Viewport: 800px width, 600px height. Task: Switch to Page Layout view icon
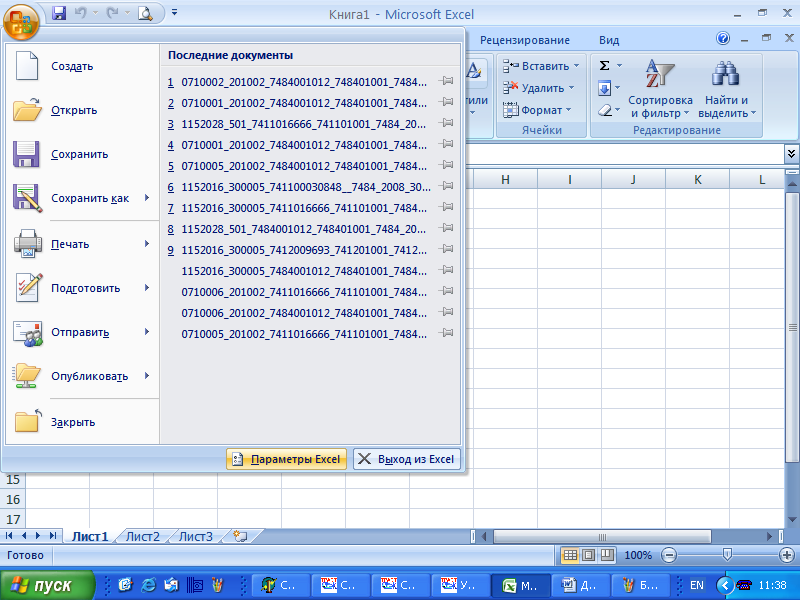pos(589,555)
